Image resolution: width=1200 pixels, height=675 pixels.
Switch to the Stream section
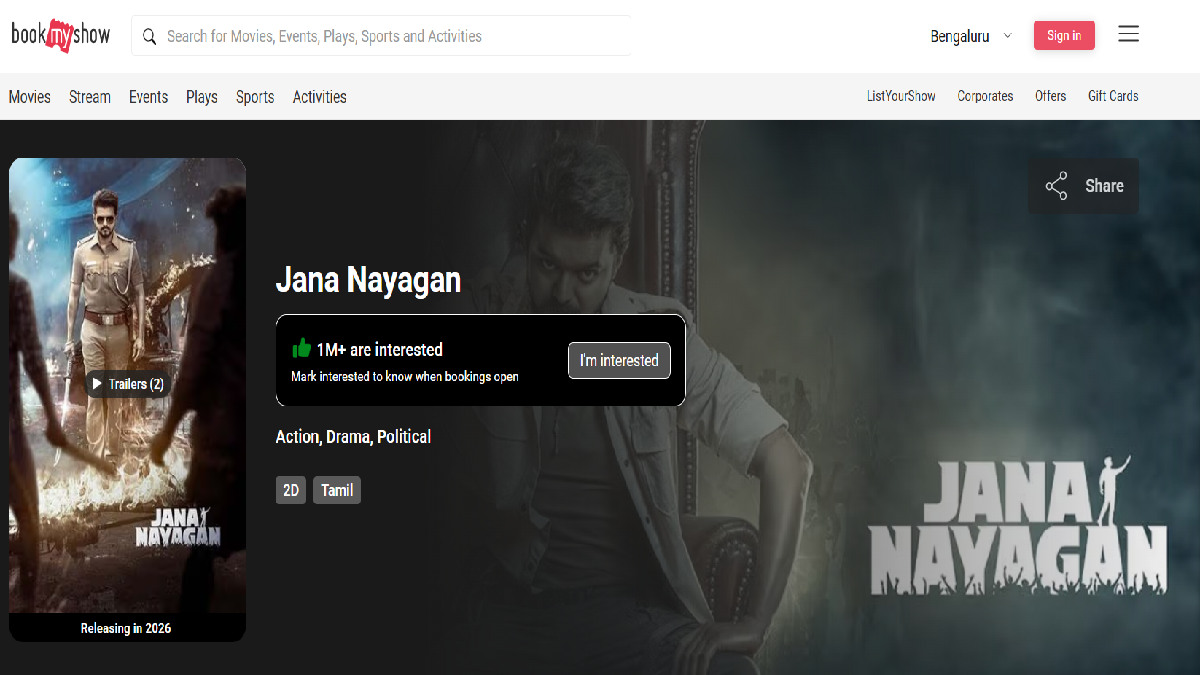coord(89,96)
